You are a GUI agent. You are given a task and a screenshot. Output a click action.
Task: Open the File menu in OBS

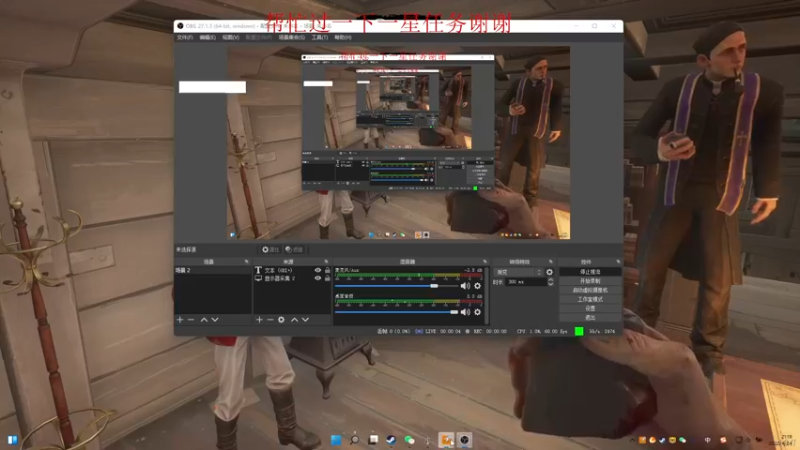tap(185, 38)
